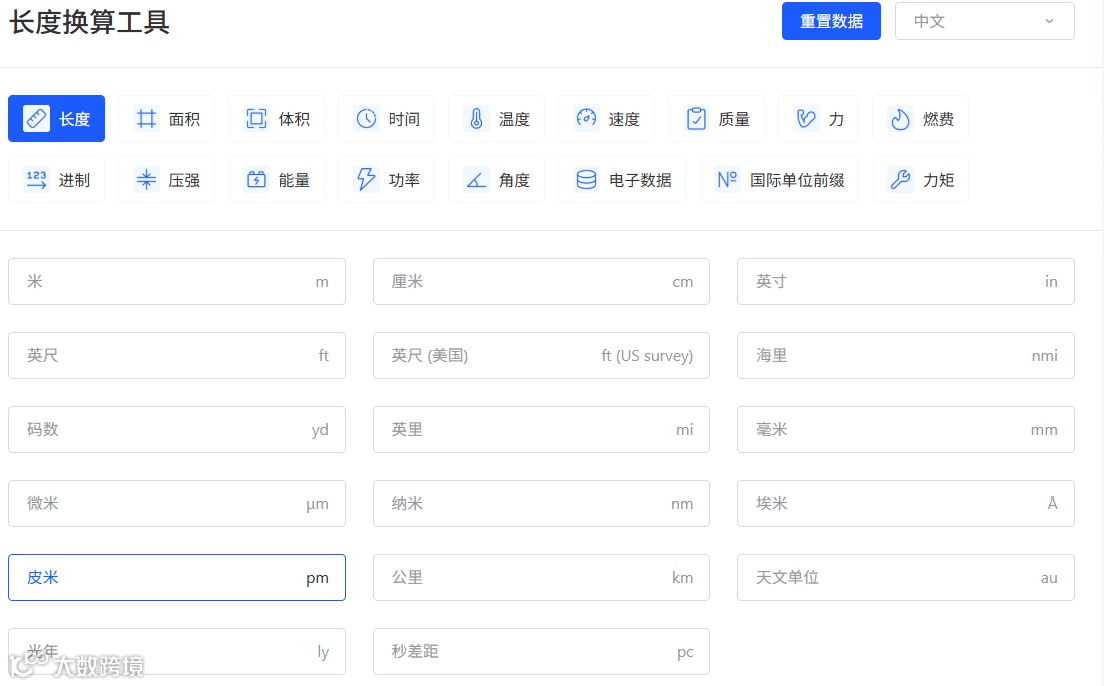Click the 力 muscle icon
Image resolution: width=1104 pixels, height=686 pixels.
pos(806,119)
